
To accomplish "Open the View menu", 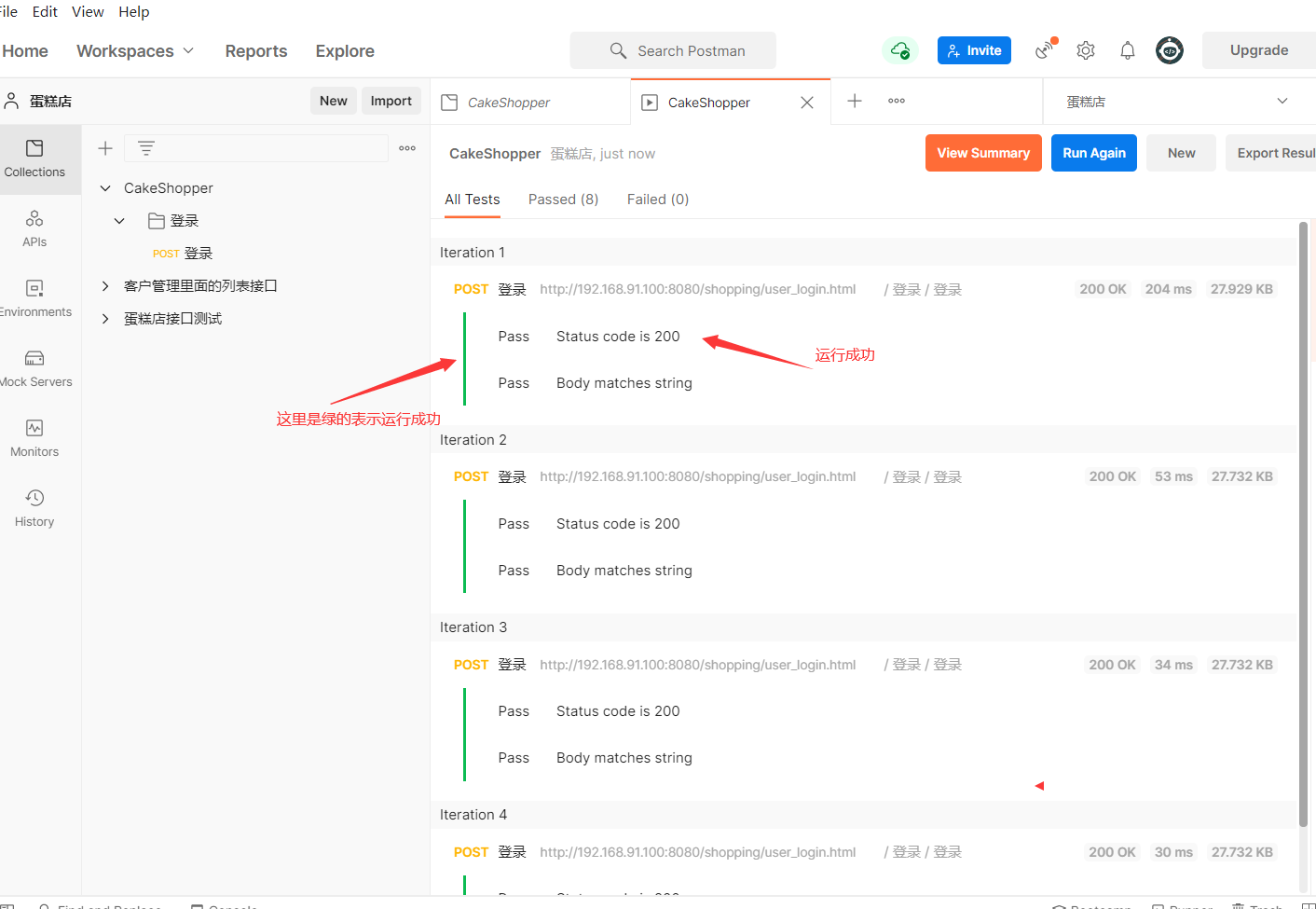I will click(x=88, y=12).
